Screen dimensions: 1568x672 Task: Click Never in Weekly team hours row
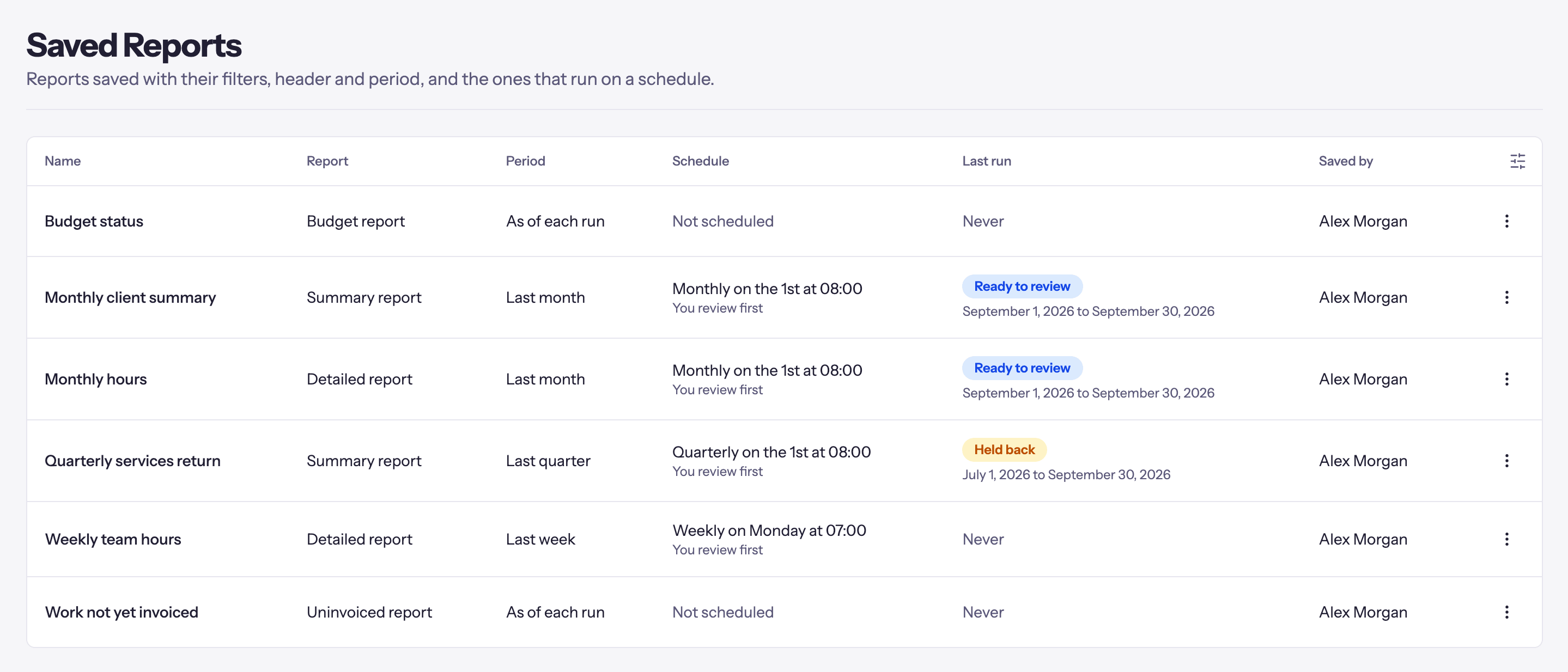(983, 540)
